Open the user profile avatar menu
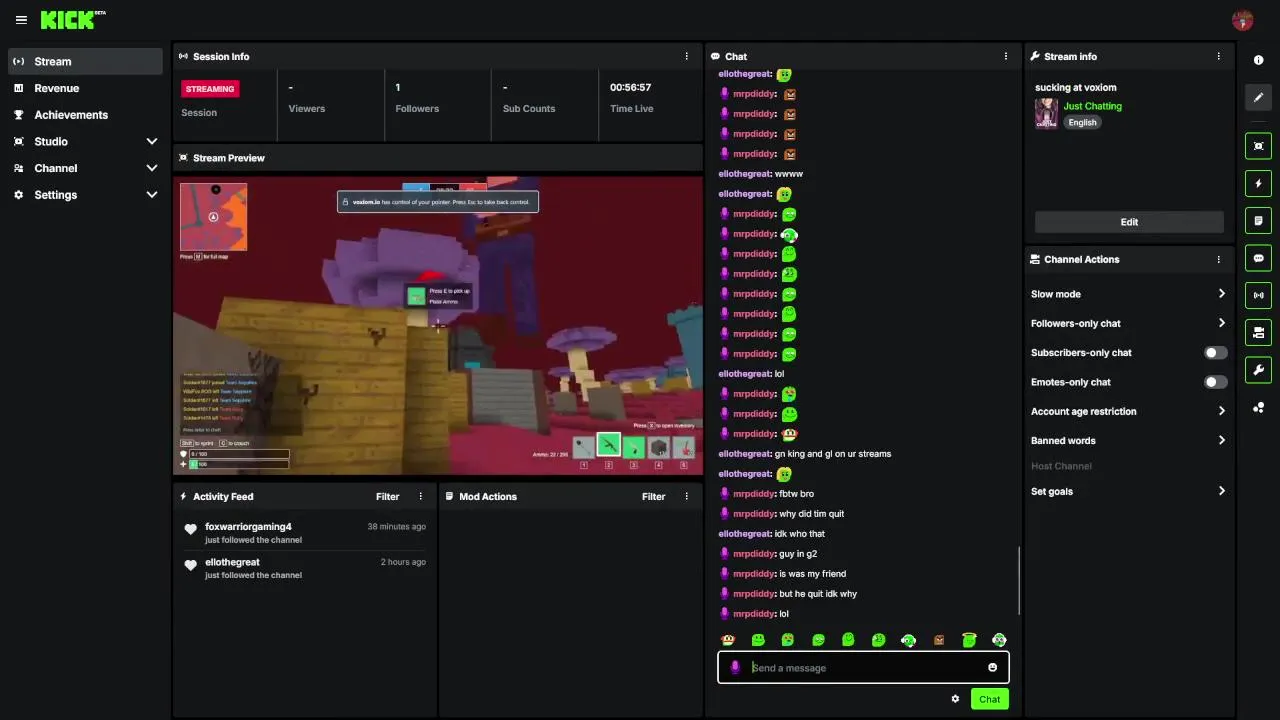The image size is (1280, 720). click(1243, 20)
